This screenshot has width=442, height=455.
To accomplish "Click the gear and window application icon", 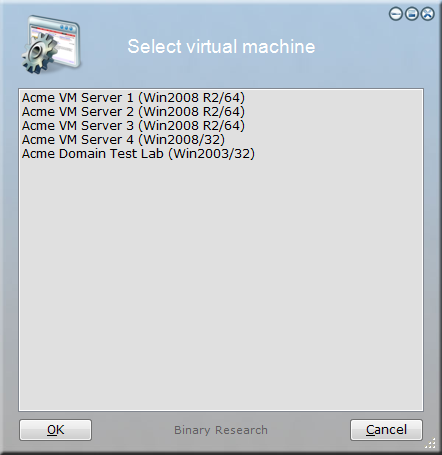I will click(51, 45).
